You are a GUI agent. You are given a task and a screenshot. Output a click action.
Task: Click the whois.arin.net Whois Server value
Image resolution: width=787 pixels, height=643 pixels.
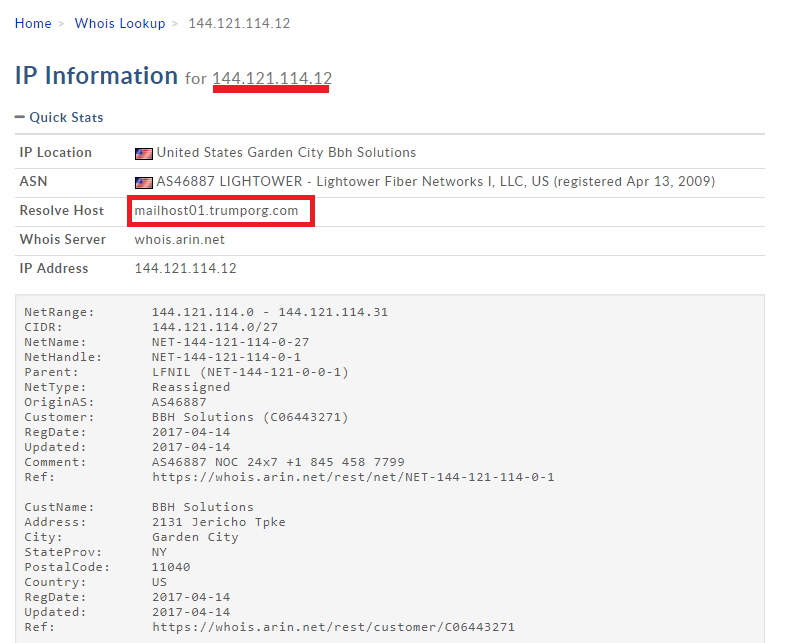pyautogui.click(x=180, y=240)
